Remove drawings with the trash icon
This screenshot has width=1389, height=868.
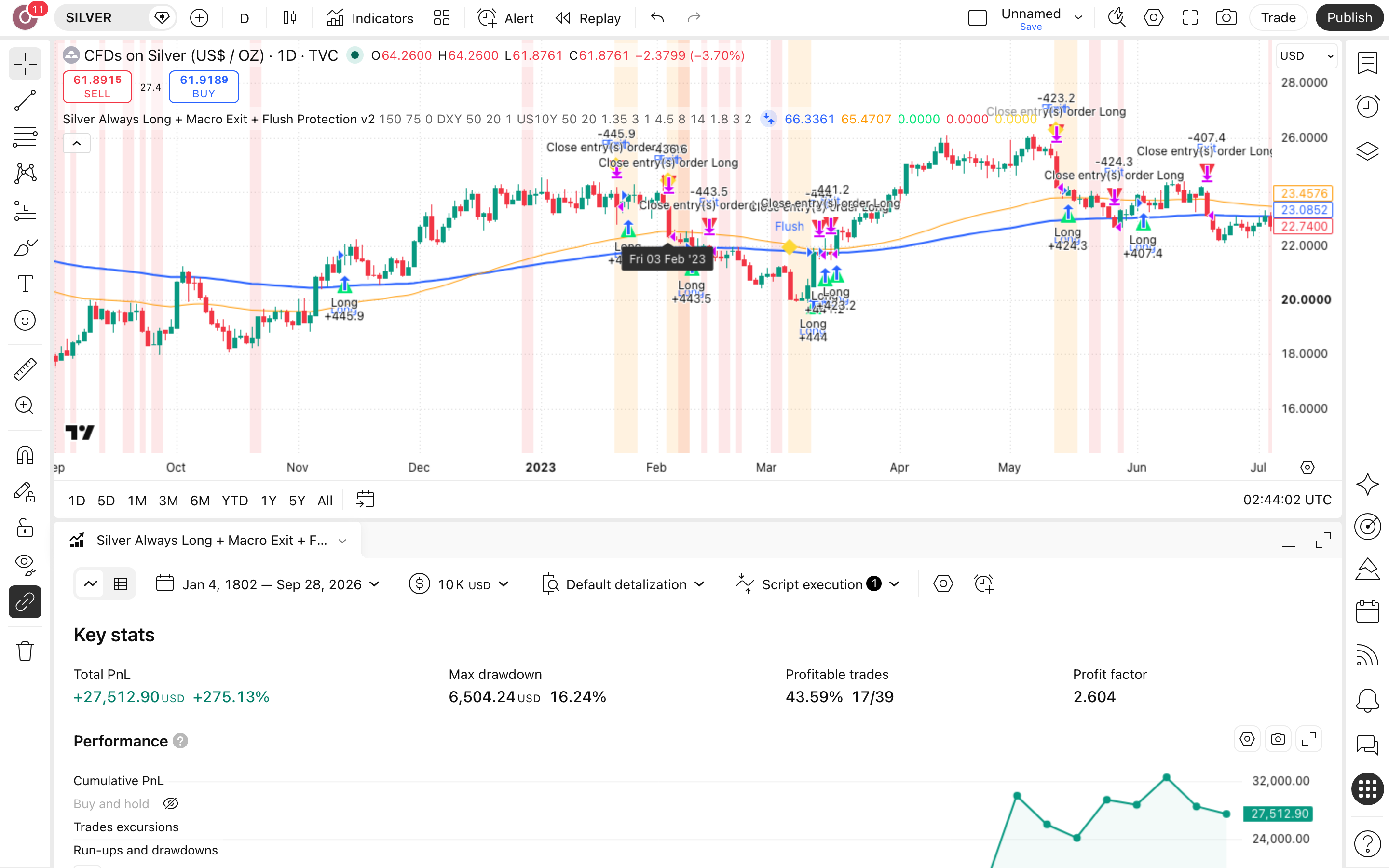(x=25, y=651)
